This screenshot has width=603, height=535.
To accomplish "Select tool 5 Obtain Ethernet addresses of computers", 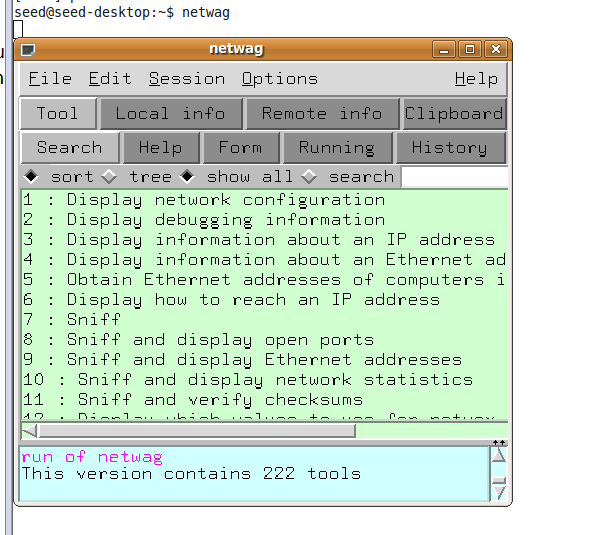I will 265,280.
